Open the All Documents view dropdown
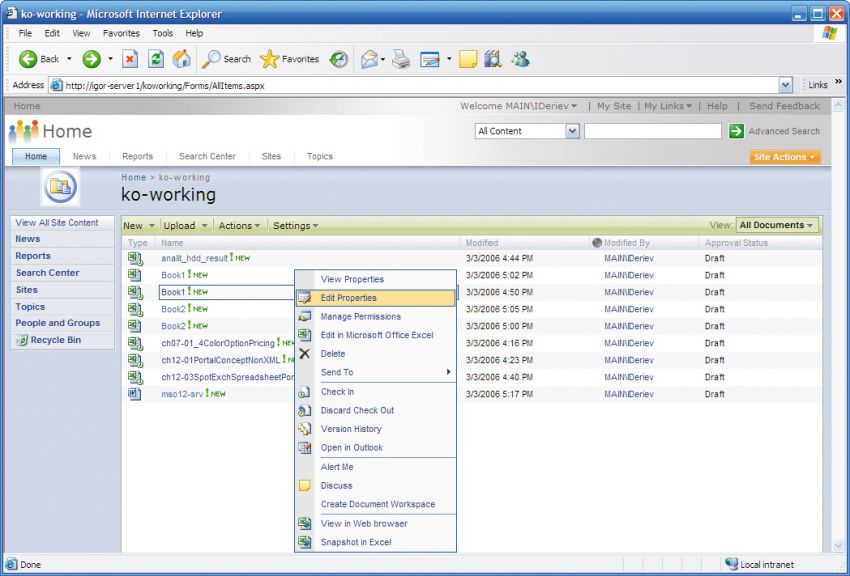Screen dimensions: 850x576 coord(777,225)
